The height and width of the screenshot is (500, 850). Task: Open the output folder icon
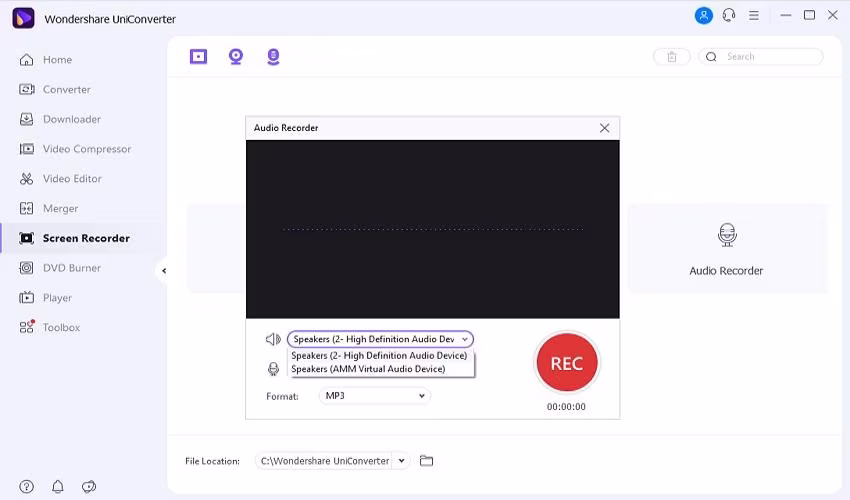click(427, 461)
